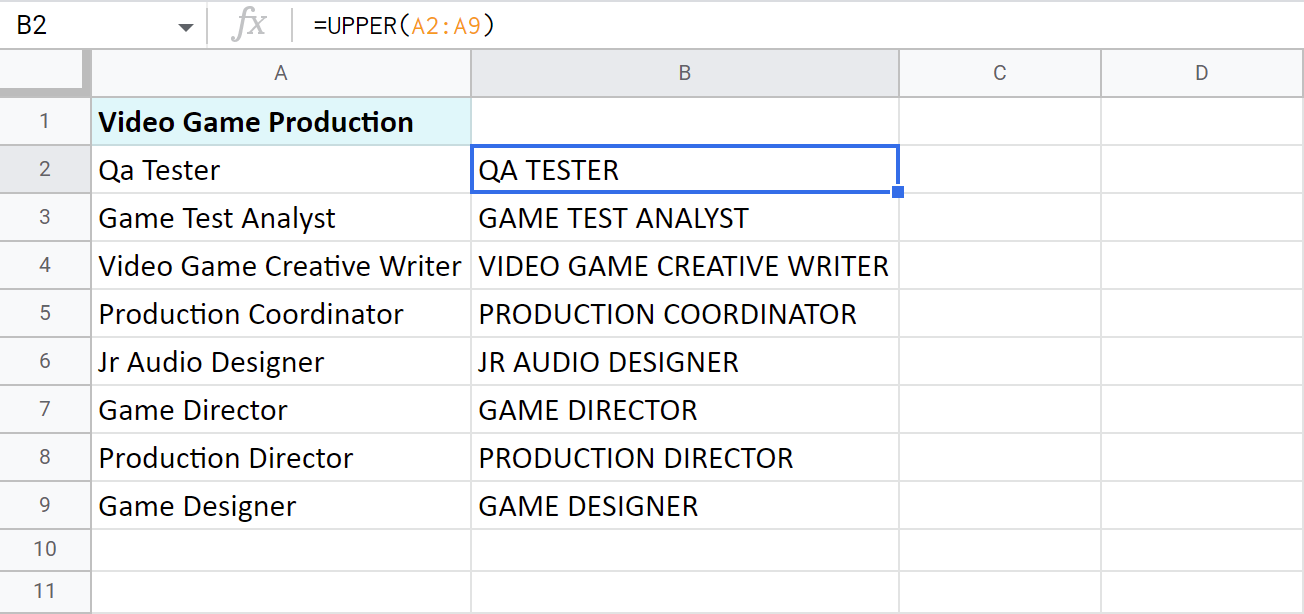
Task: Select row 1 header
Action: pyautogui.click(x=45, y=122)
